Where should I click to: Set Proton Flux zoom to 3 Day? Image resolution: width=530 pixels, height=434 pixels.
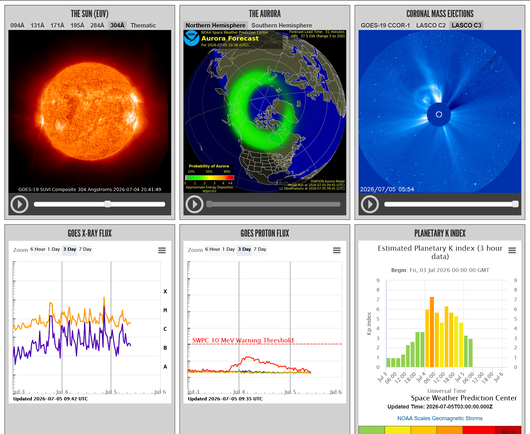244,249
